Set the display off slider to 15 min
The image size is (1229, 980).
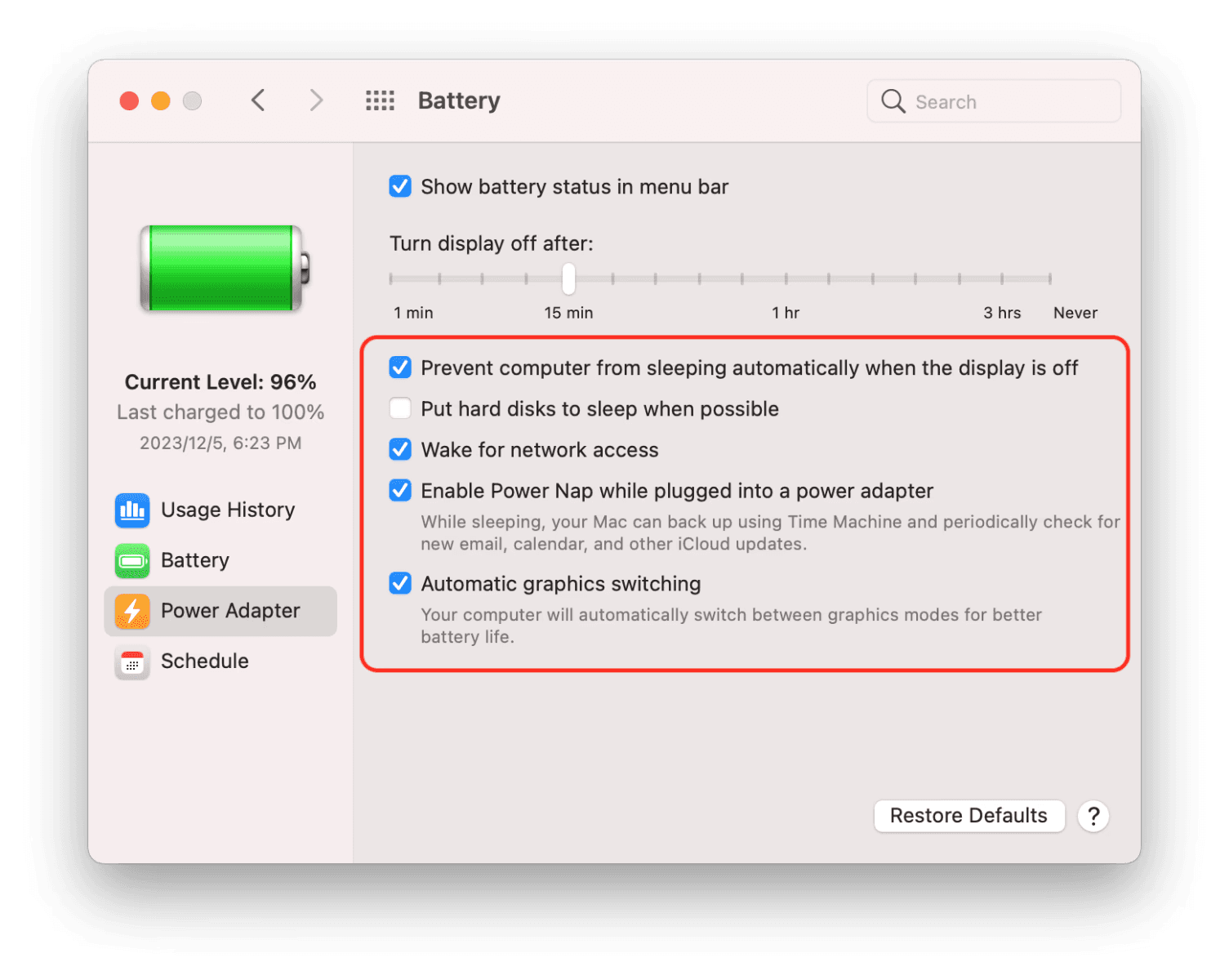[x=568, y=278]
